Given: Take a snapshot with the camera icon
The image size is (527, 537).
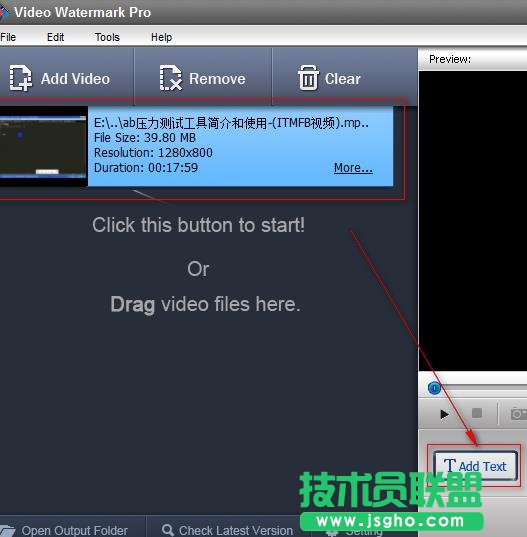Looking at the screenshot, I should [x=518, y=414].
